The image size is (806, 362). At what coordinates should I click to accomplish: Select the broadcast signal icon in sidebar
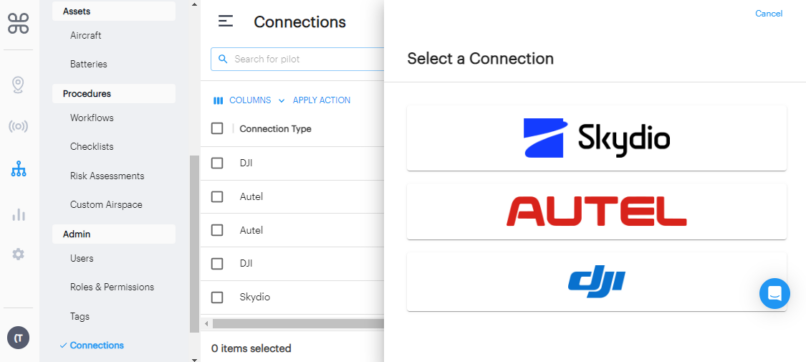pyautogui.click(x=18, y=126)
